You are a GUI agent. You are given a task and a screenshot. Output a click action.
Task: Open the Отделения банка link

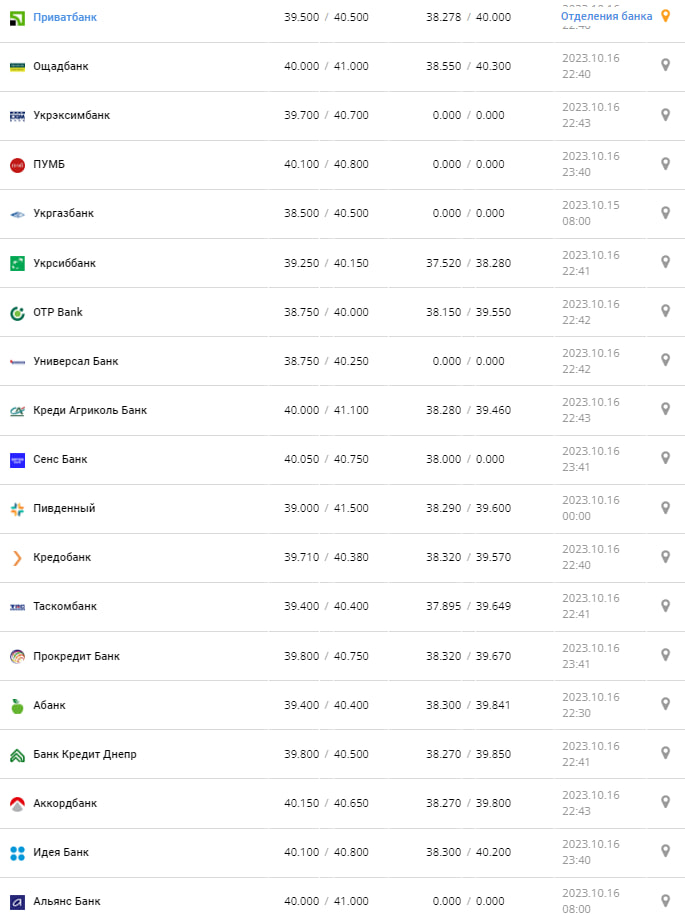606,16
